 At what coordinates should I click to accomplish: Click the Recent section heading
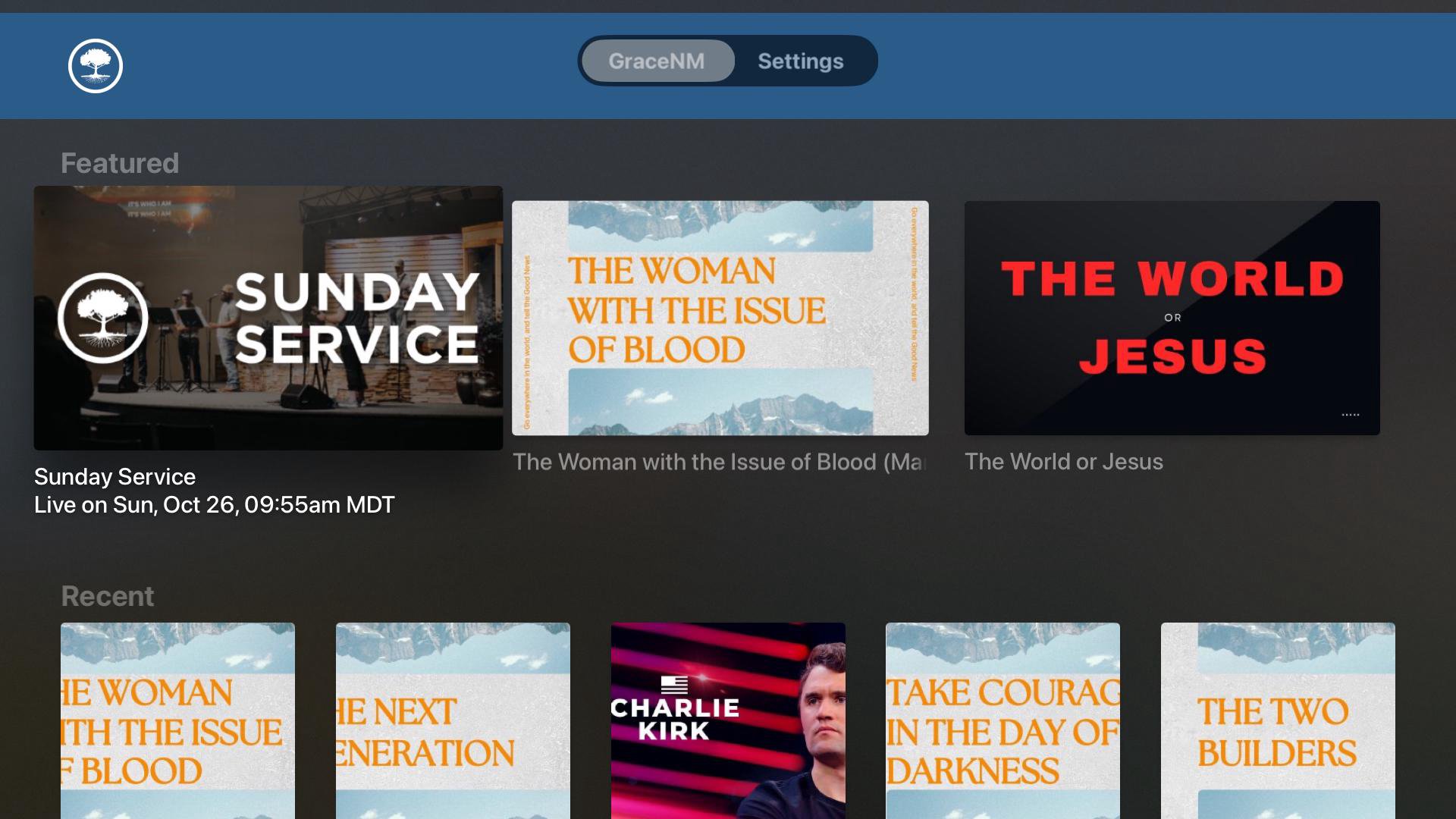tap(108, 596)
